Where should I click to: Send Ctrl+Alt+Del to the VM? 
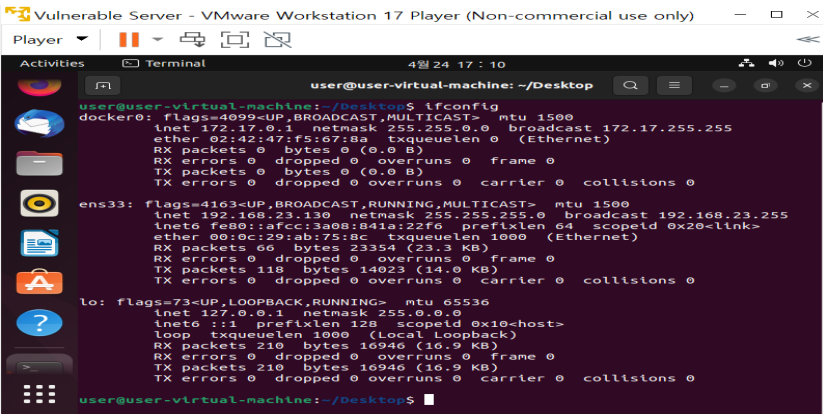[192, 39]
